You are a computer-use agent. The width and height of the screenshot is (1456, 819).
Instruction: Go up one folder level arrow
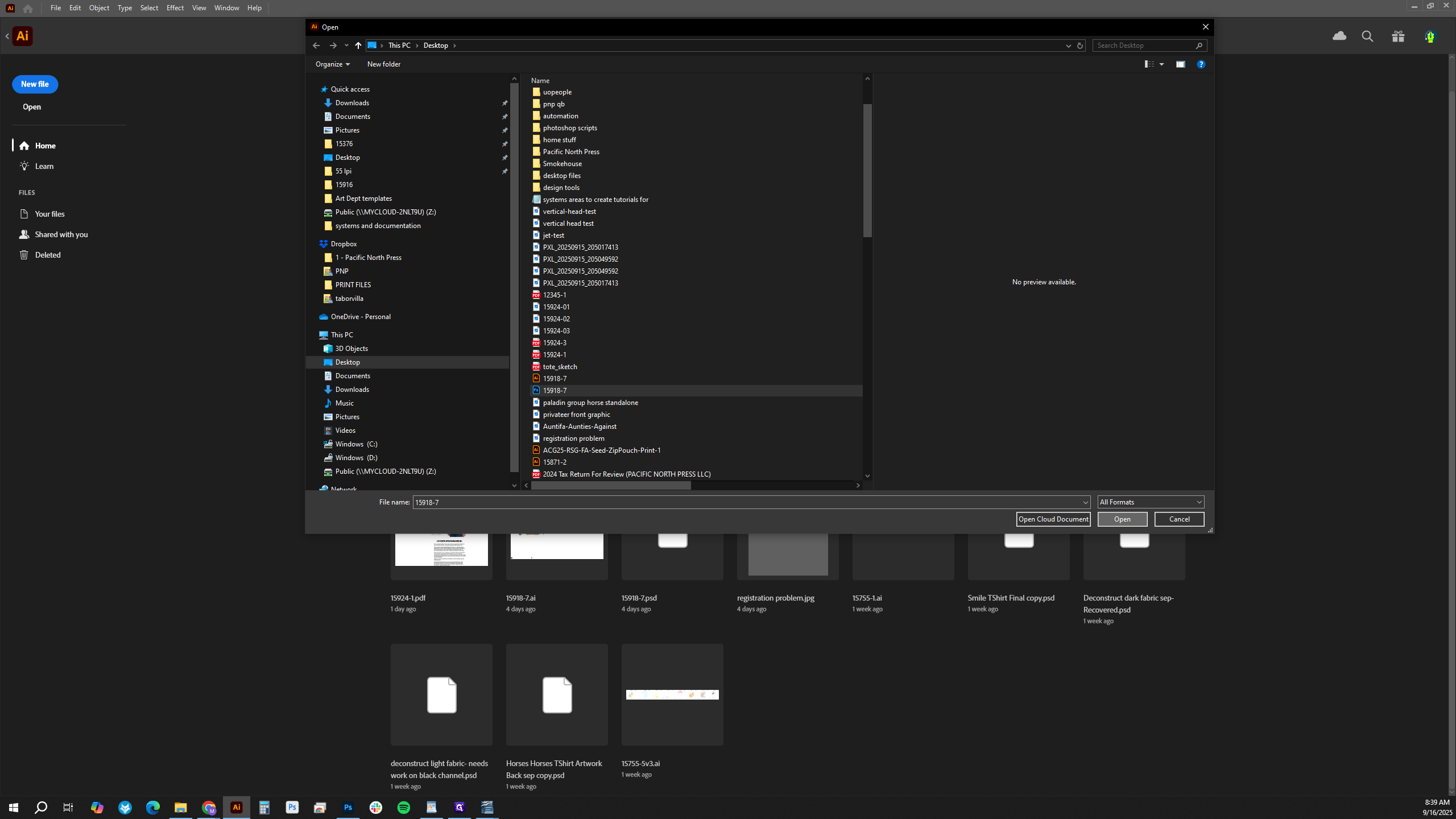point(358,45)
